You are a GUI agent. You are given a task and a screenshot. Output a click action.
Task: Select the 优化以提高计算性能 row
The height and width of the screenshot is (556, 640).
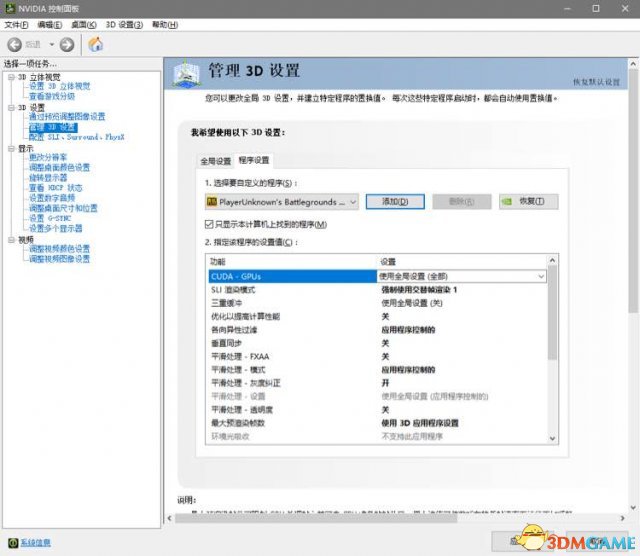tap(378, 316)
